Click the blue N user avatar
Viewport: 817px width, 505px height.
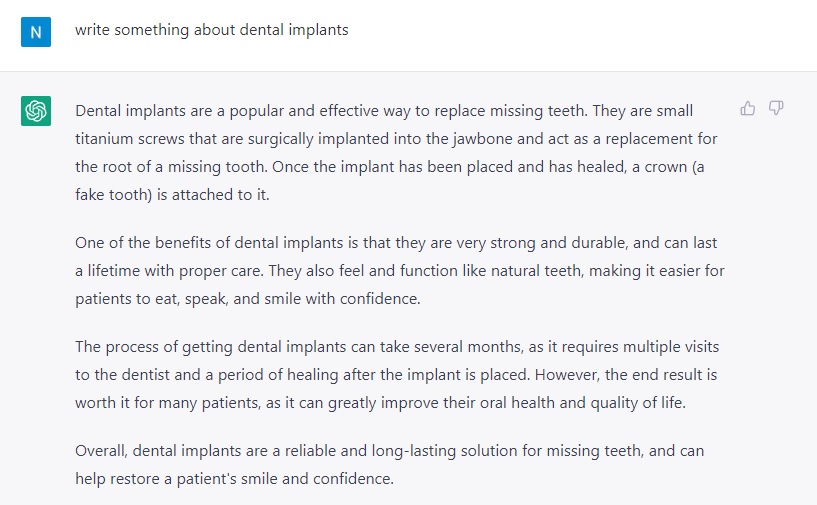36,32
